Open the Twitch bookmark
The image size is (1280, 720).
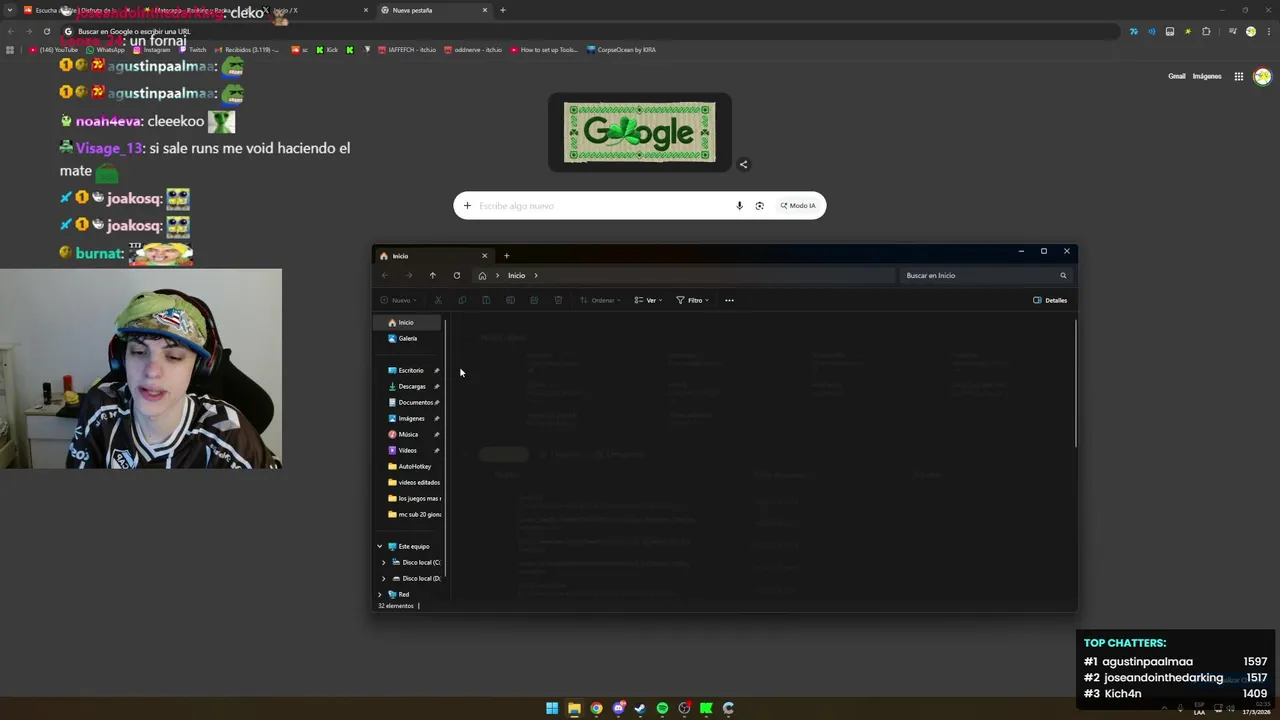[x=192, y=49]
